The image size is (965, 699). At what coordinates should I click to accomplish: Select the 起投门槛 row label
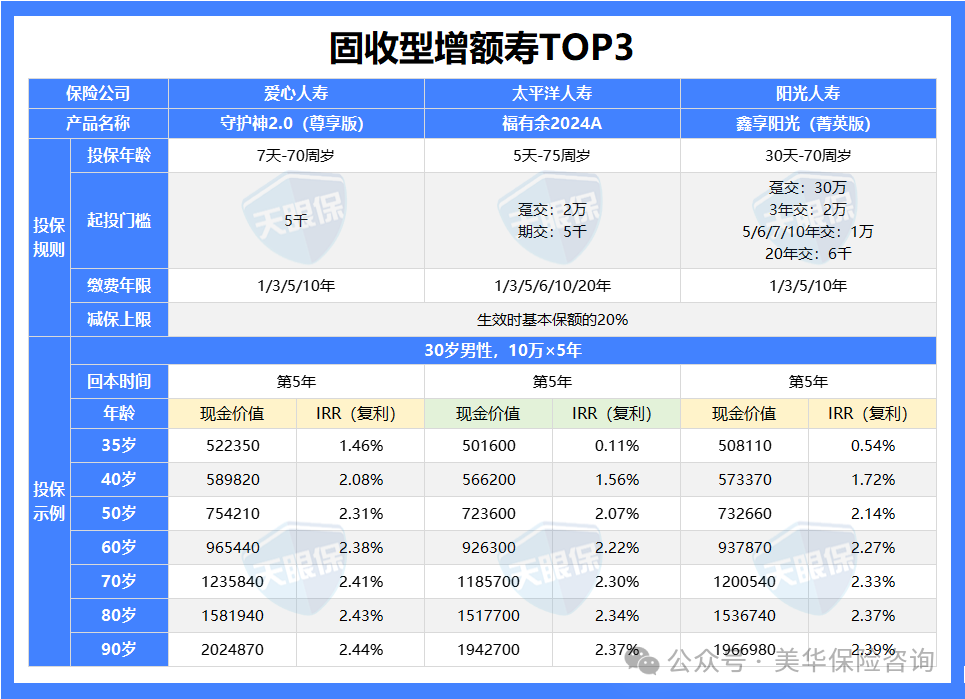coord(119,221)
